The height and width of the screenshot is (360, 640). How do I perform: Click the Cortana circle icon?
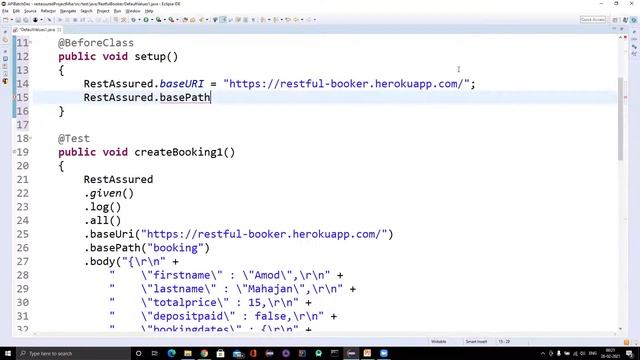point(138,353)
